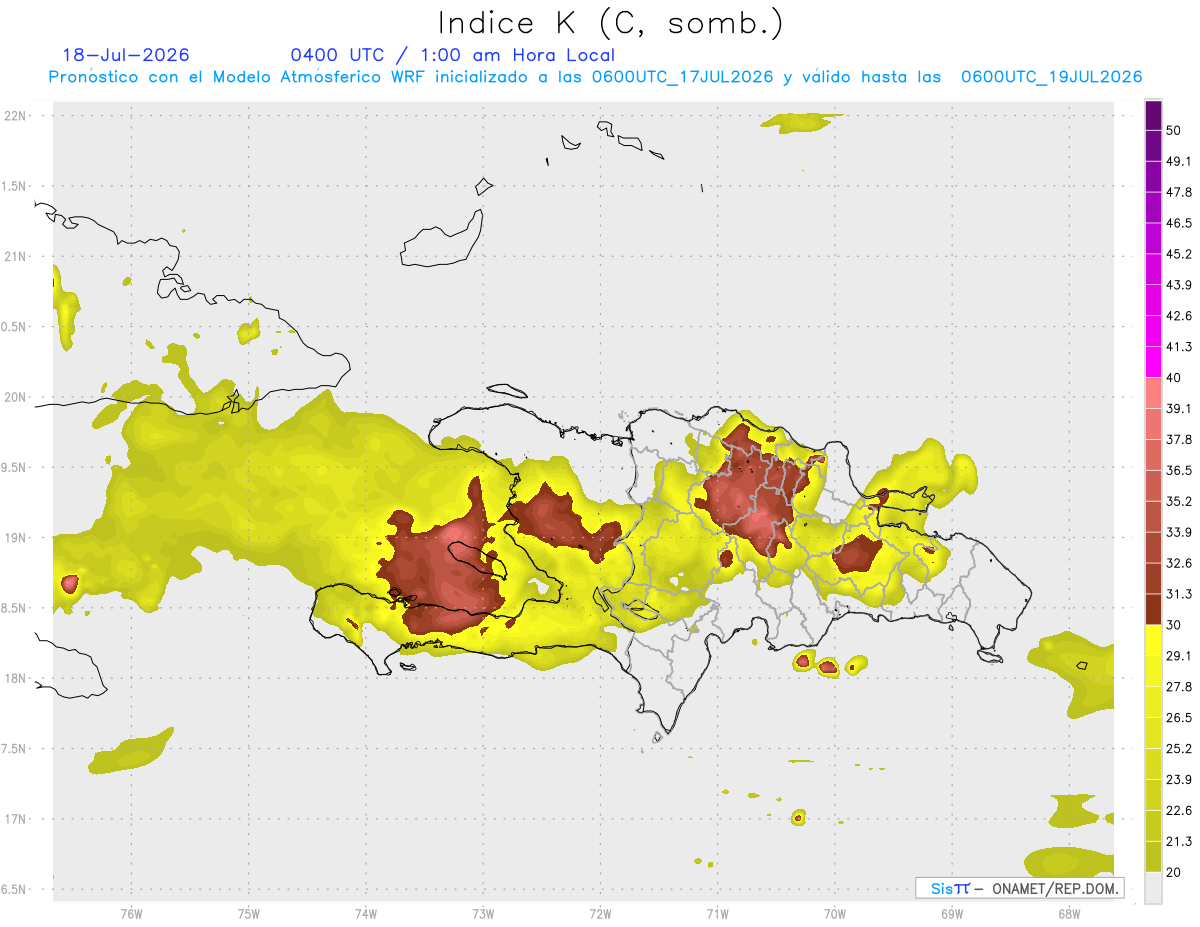Click the dark brown swatch between 30 and 31.3
The height and width of the screenshot is (927, 1200).
pos(1154,609)
